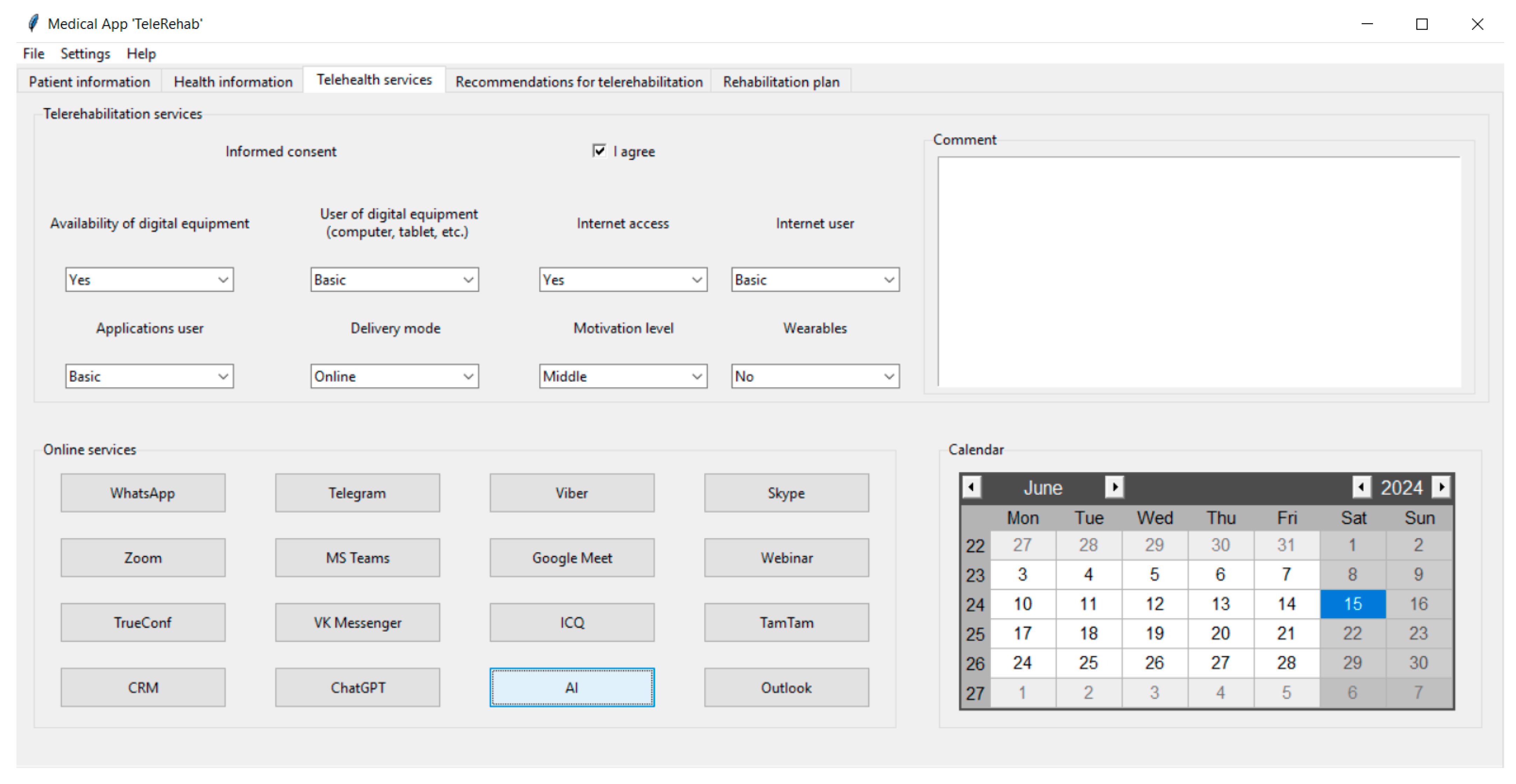Switch to Rehabilitation plan tab
Screen dimensions: 1516x784
[781, 82]
